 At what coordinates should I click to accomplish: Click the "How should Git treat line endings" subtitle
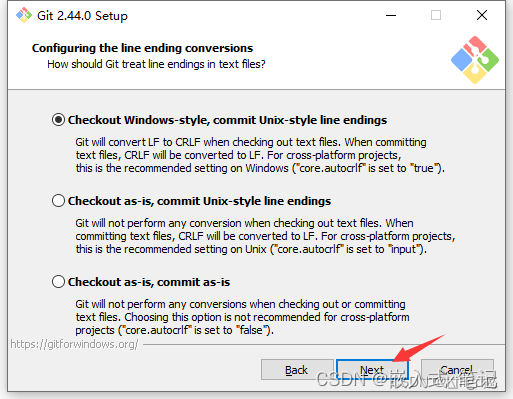coord(156,64)
